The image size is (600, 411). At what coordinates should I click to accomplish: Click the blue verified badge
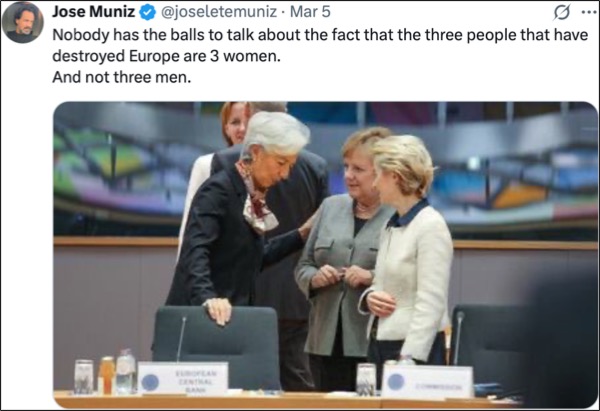tap(147, 13)
